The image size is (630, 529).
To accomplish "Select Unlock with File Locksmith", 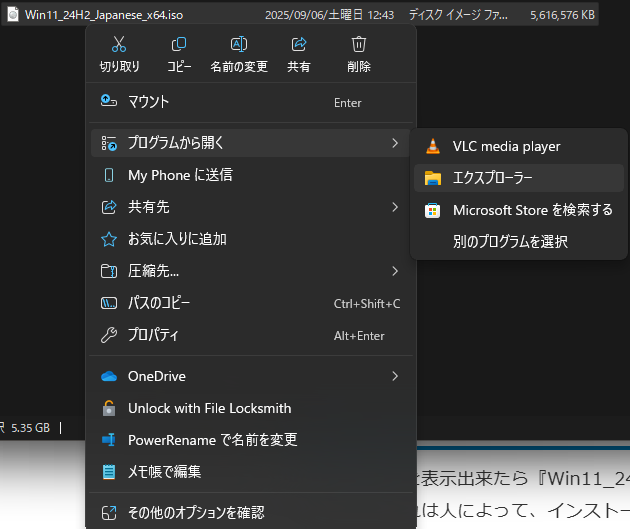I will pos(251,408).
